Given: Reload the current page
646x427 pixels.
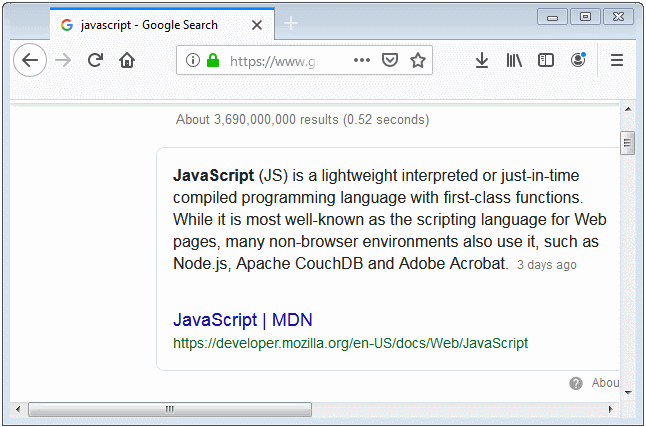Looking at the screenshot, I should point(95,60).
